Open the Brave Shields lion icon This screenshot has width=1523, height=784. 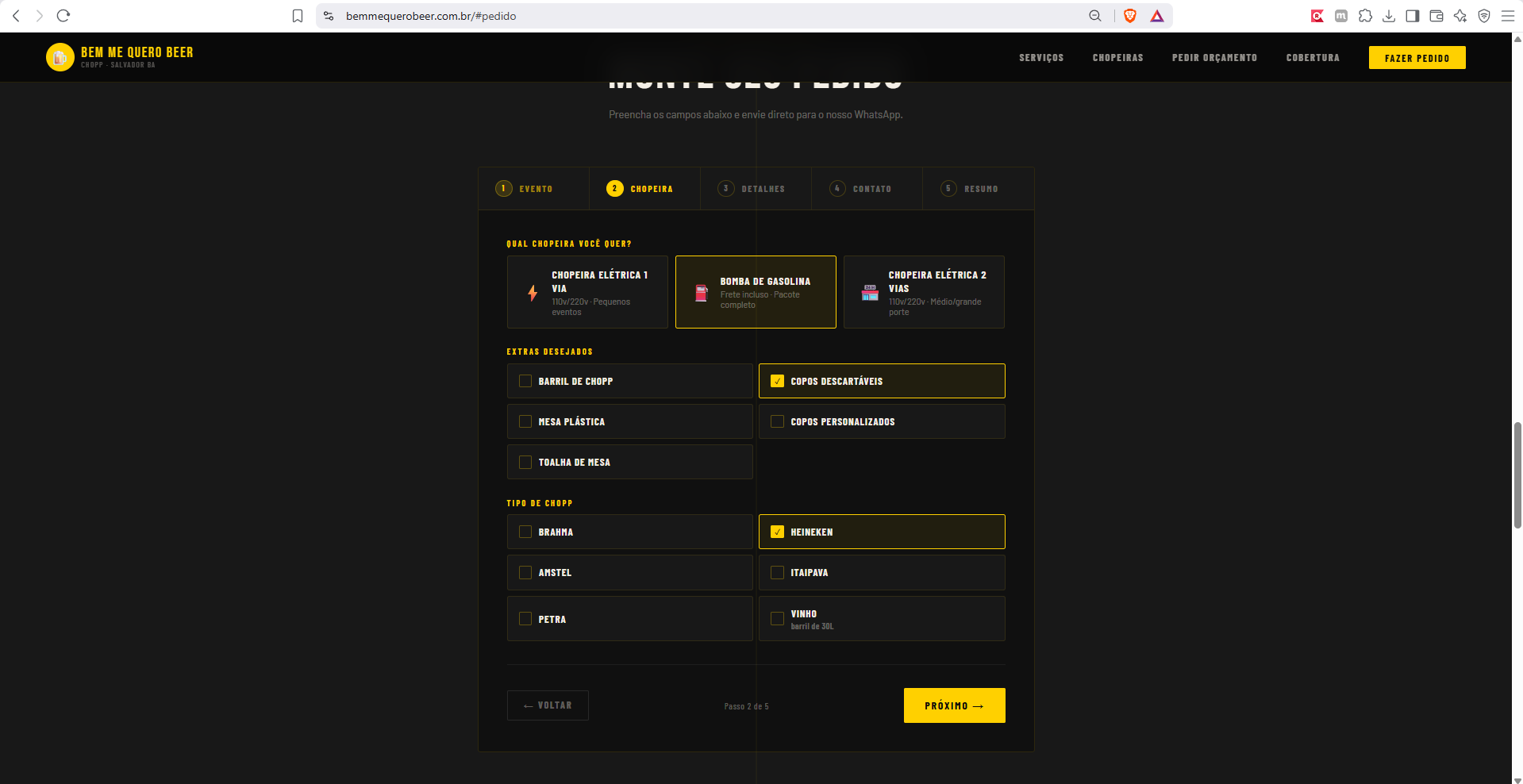point(1130,16)
